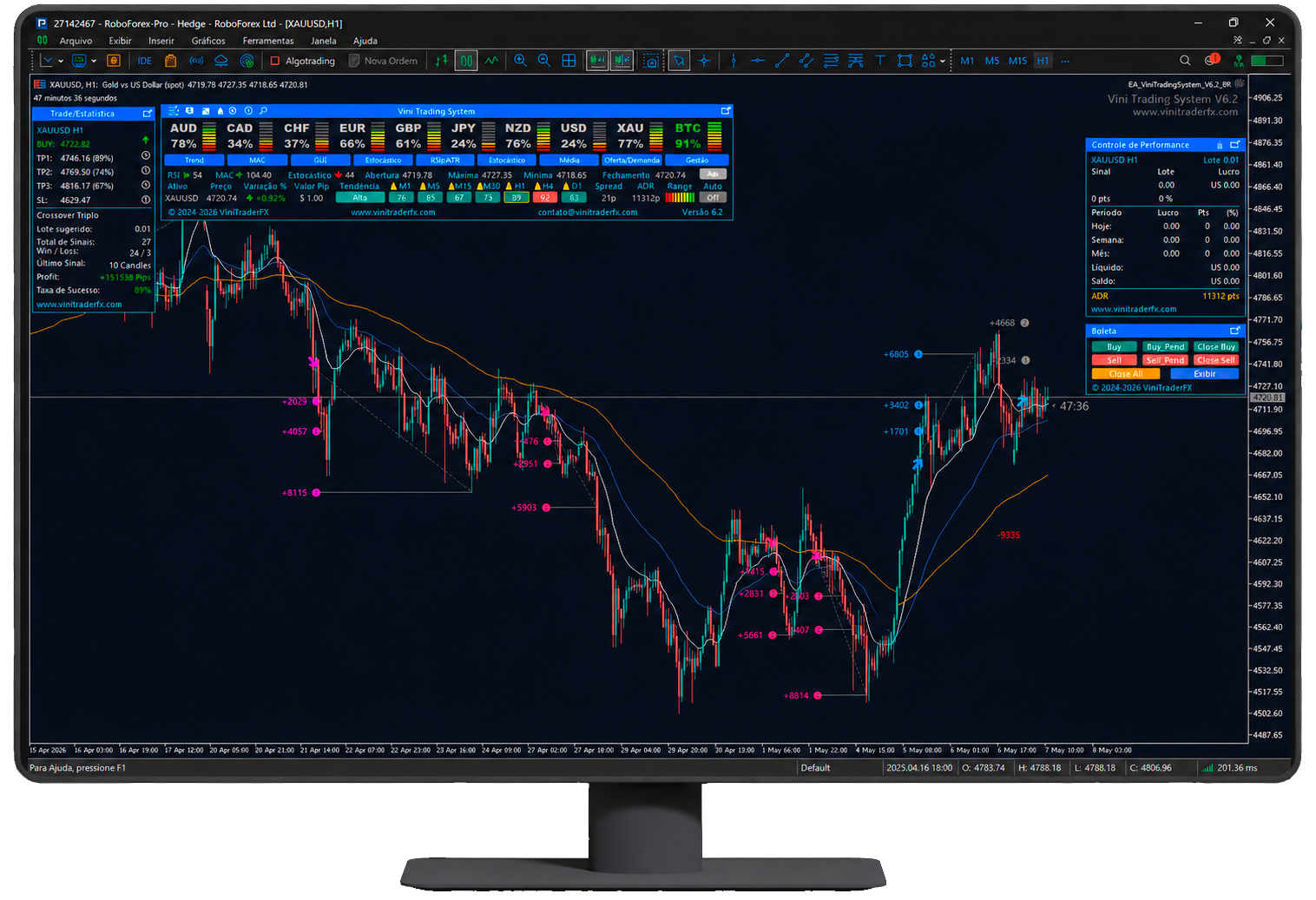
Task: Click the Sell_Pend button
Action: point(1164,360)
